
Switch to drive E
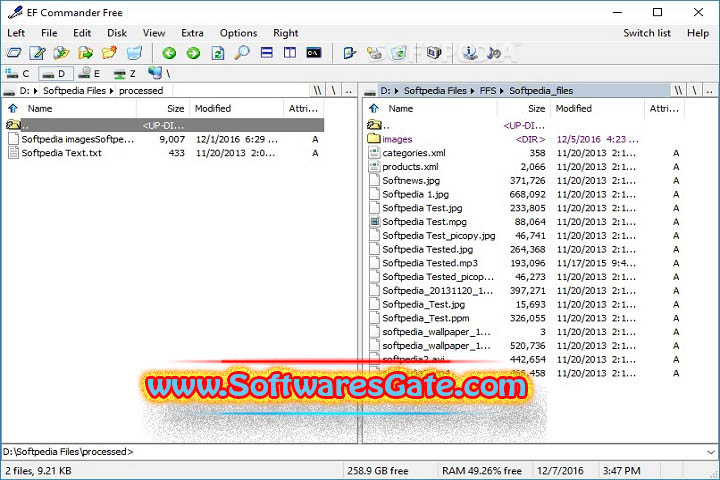(90, 73)
